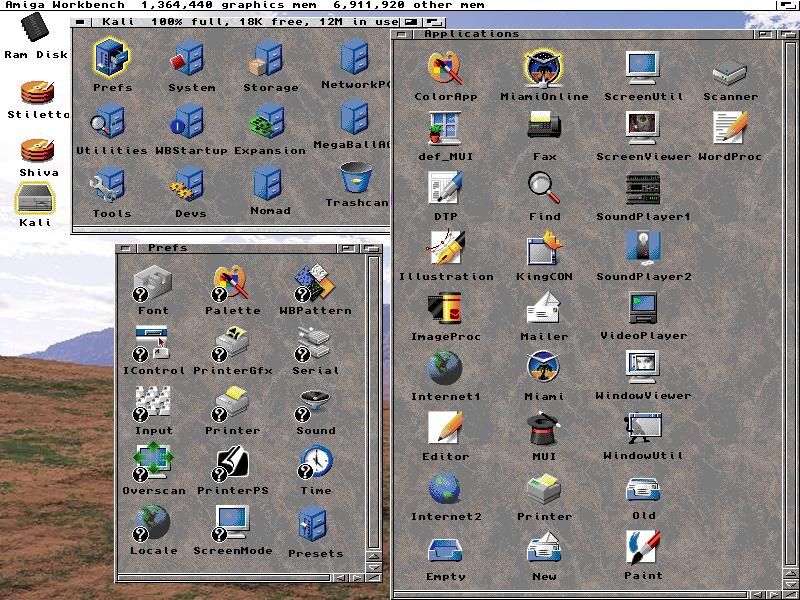Open the Internet2 globe icon
Image resolution: width=800 pixels, height=600 pixels.
(x=445, y=488)
